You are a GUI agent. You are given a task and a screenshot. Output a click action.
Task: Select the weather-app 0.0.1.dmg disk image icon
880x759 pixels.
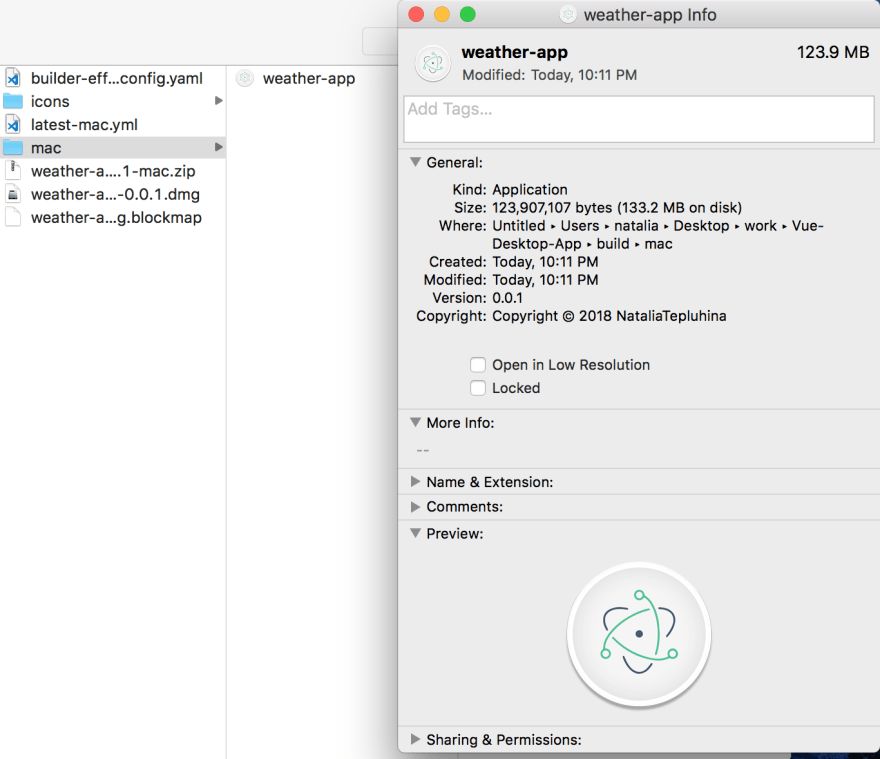[13, 194]
